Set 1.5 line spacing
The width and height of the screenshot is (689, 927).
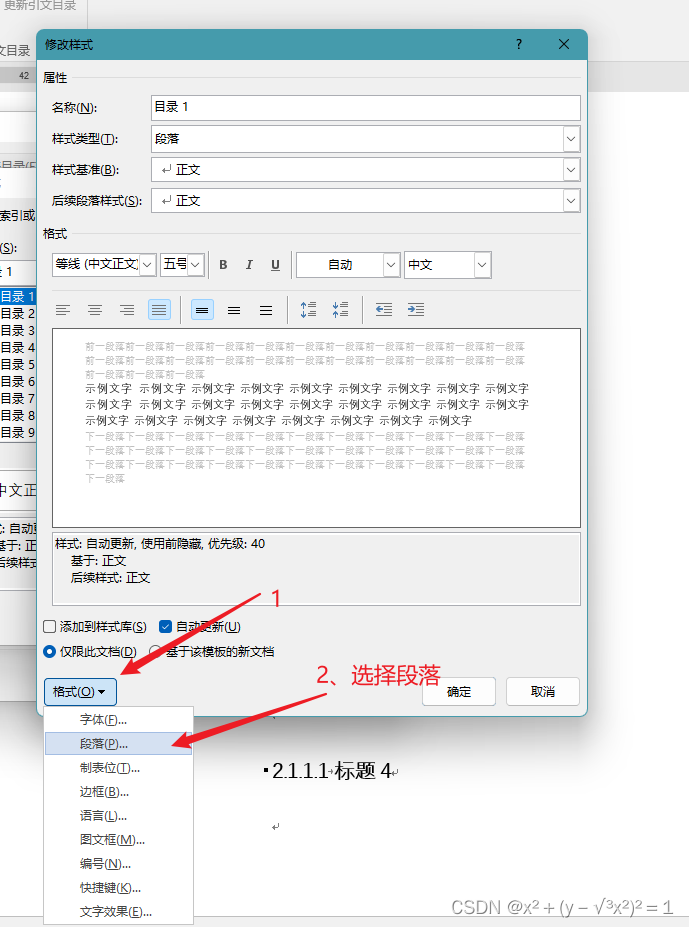[234, 310]
